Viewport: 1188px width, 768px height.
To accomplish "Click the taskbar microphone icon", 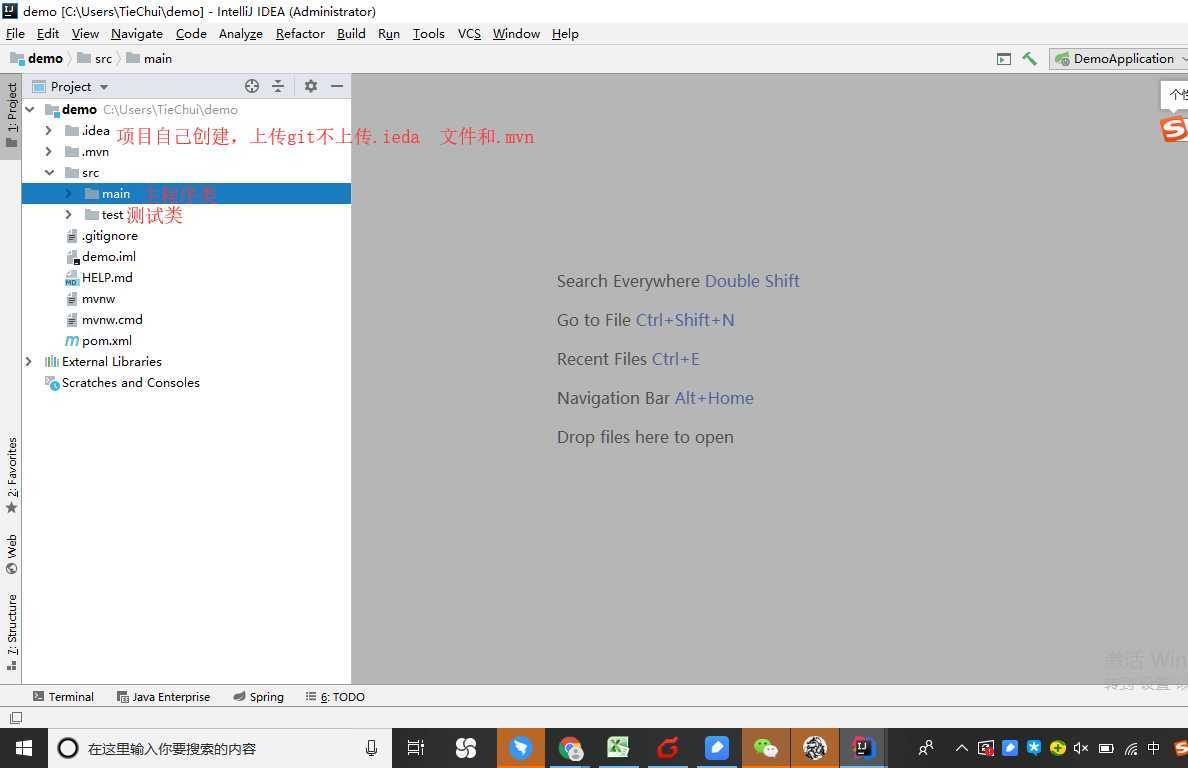I will tap(371, 748).
